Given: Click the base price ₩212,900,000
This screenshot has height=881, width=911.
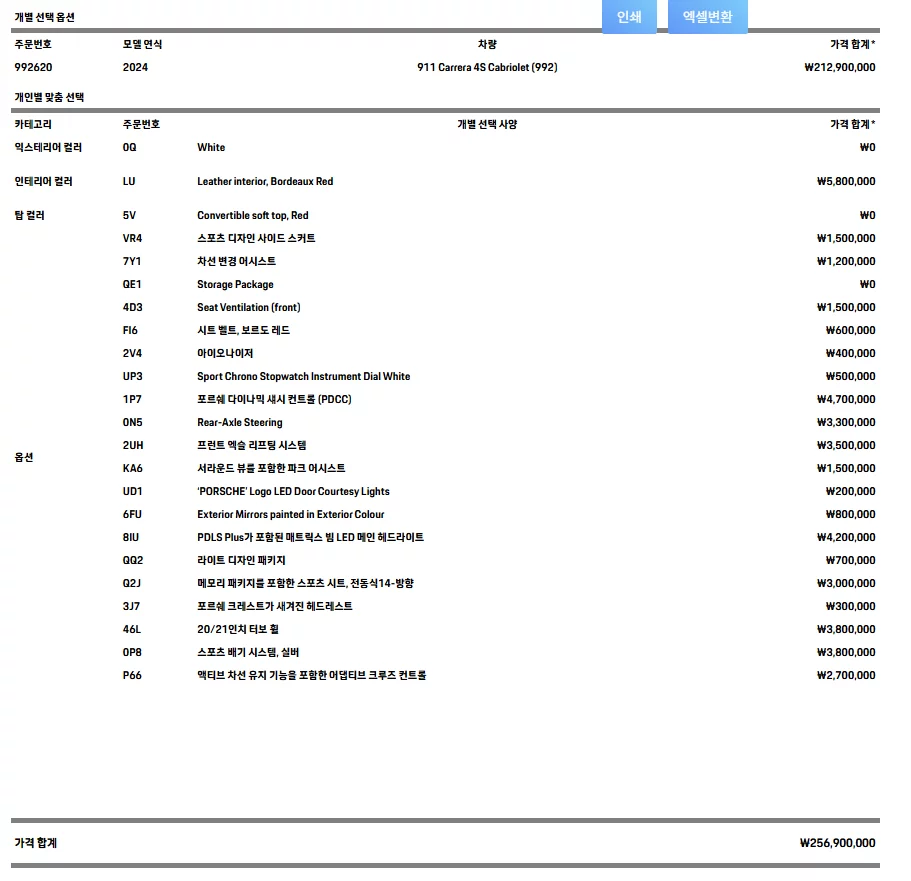Looking at the screenshot, I should click(839, 68).
